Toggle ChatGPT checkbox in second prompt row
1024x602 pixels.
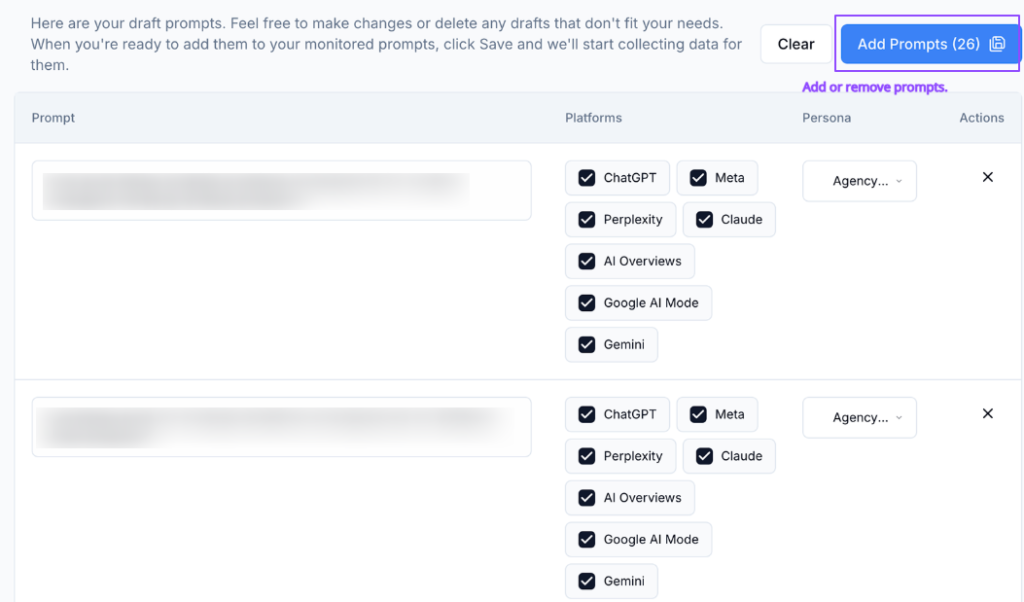point(587,414)
